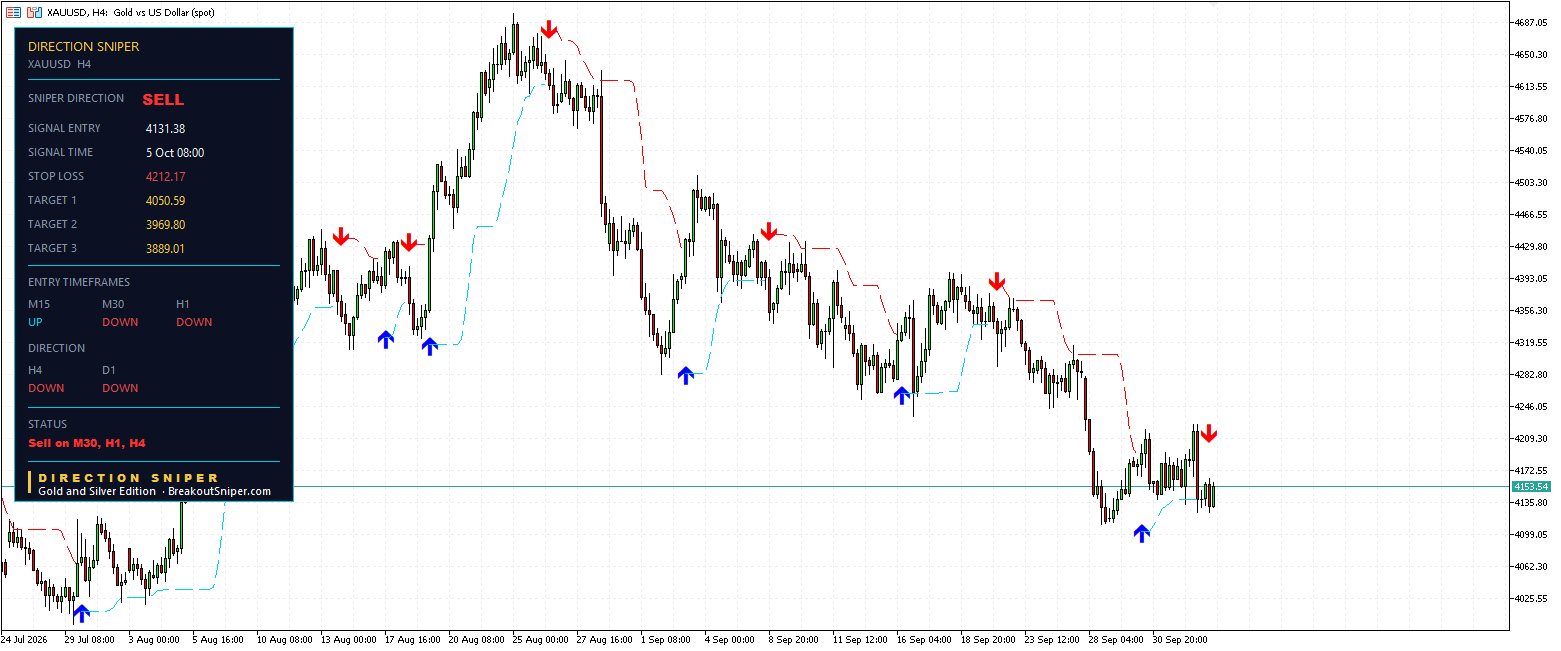1561x651 pixels.
Task: Select Target 2 value 3969.80
Action: point(165,224)
